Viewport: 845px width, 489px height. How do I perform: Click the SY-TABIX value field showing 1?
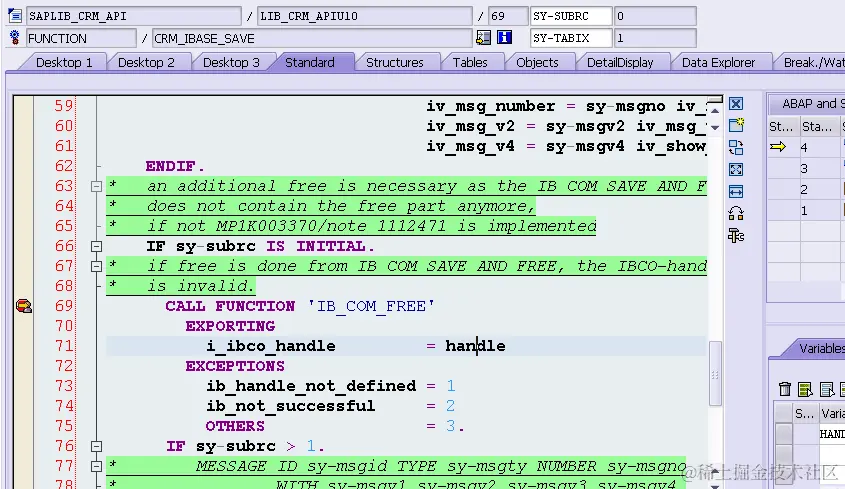coord(655,38)
